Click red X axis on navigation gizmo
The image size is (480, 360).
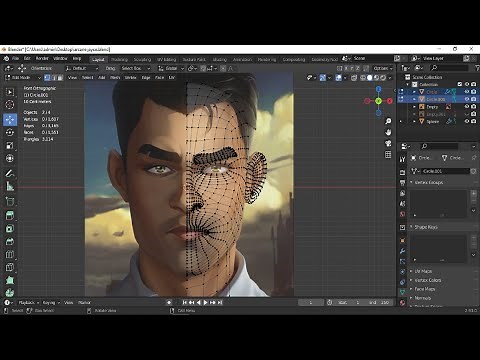(389, 101)
